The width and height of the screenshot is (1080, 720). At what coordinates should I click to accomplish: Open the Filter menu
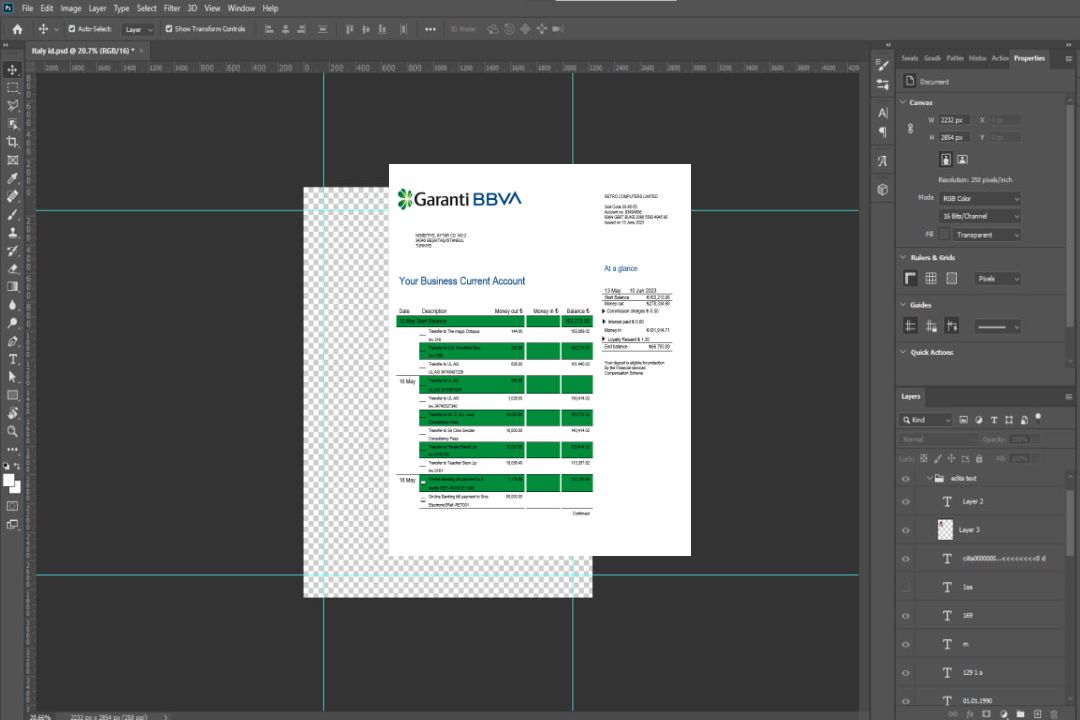click(172, 8)
